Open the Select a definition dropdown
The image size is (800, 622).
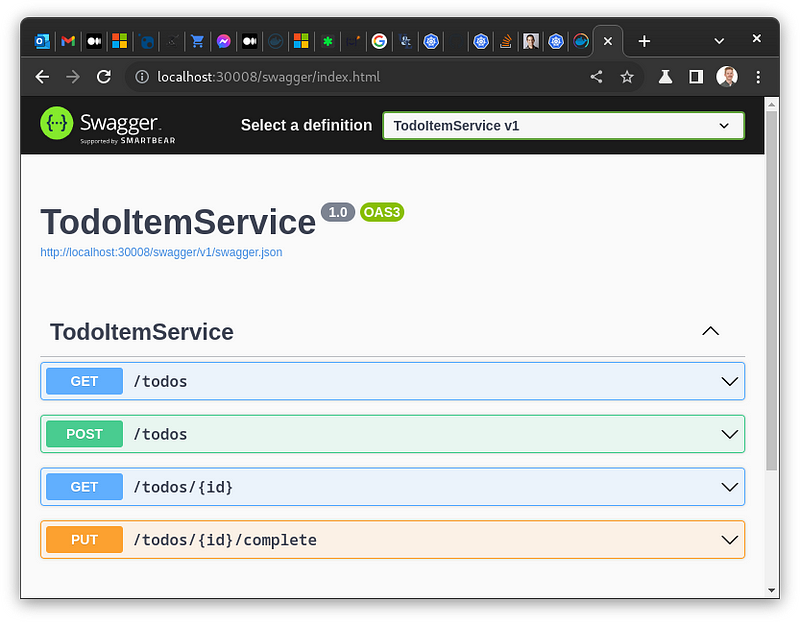pyautogui.click(x=563, y=126)
